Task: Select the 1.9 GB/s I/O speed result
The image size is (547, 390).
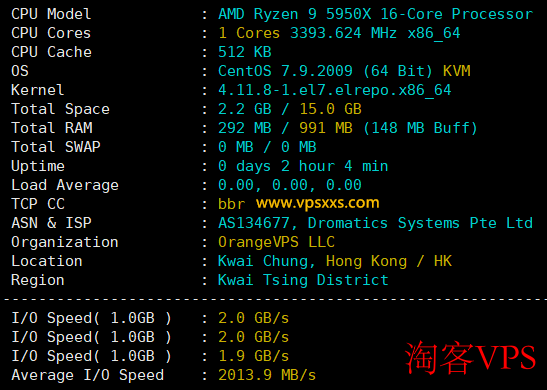Action: pos(254,356)
